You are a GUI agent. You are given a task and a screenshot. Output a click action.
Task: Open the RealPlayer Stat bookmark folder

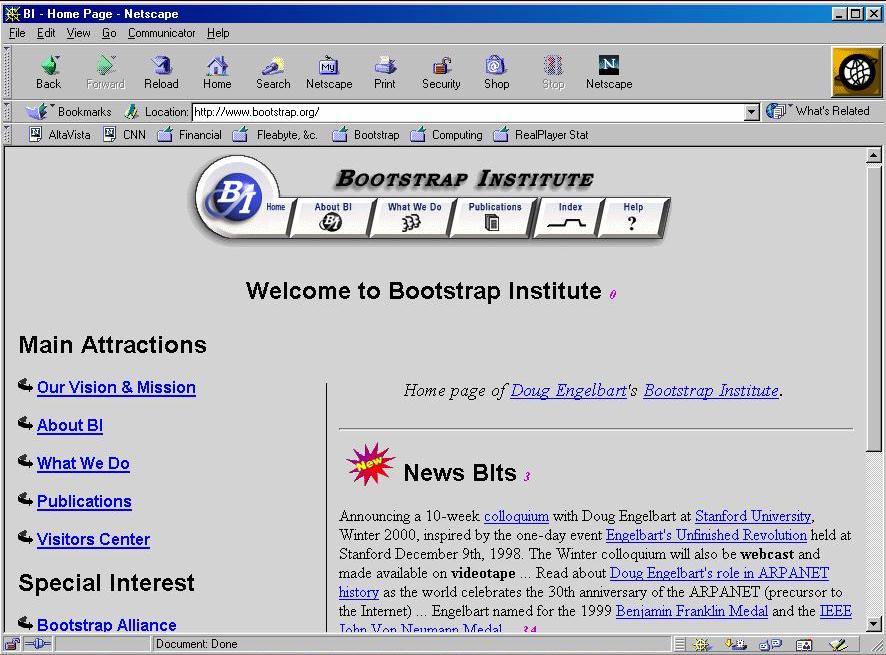(541, 135)
